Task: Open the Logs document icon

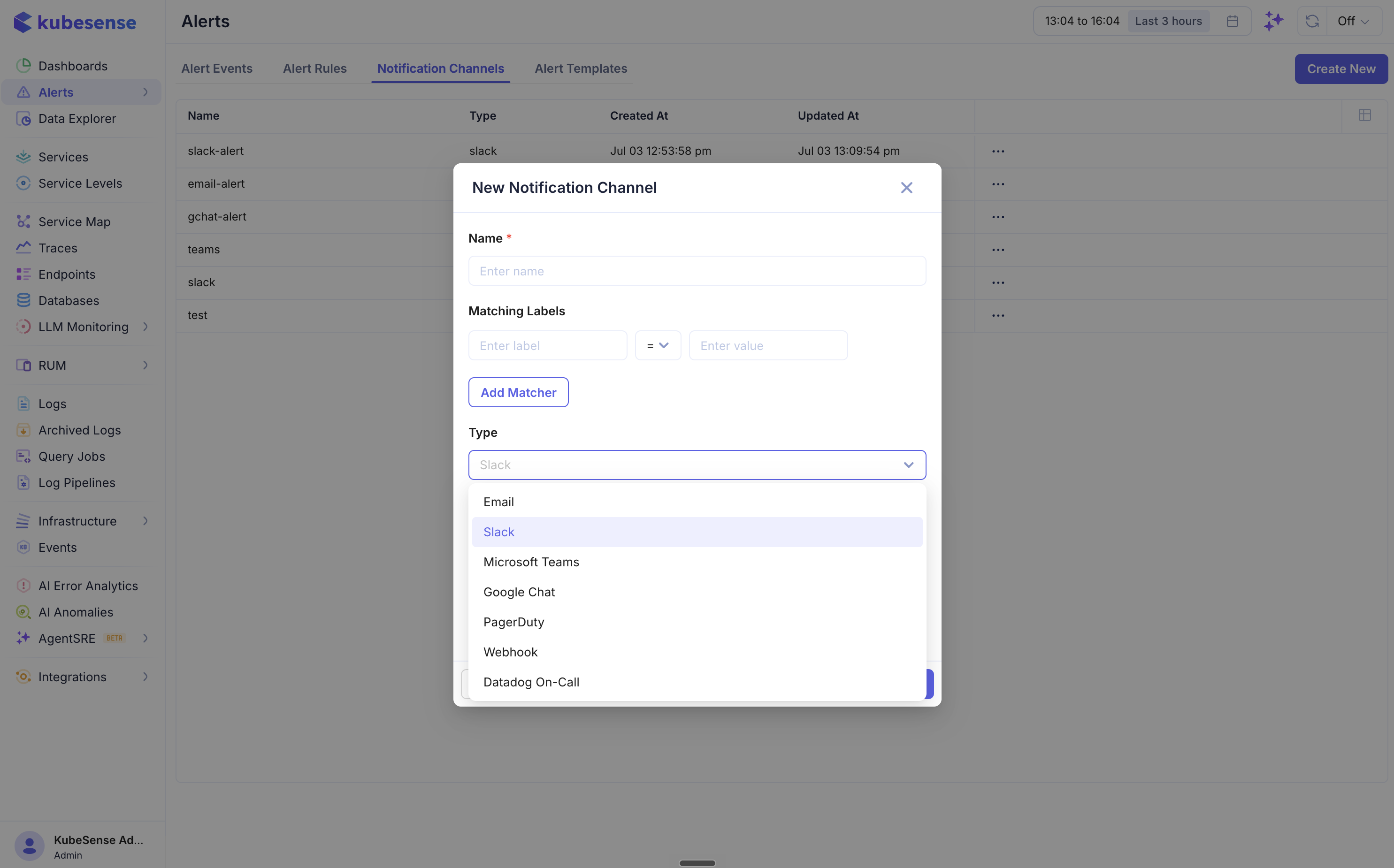Action: pos(23,404)
